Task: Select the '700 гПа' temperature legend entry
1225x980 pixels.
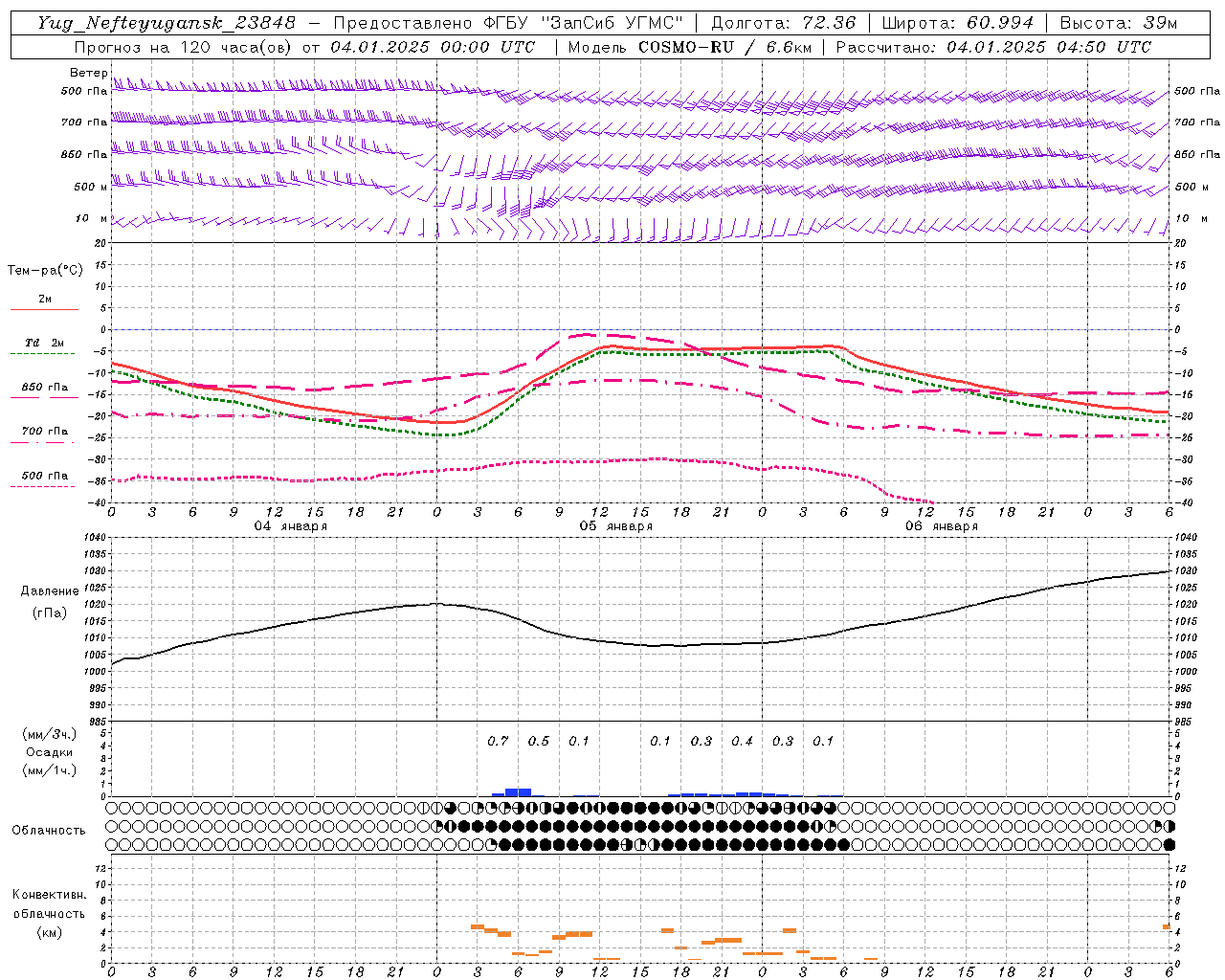Action: tap(44, 432)
